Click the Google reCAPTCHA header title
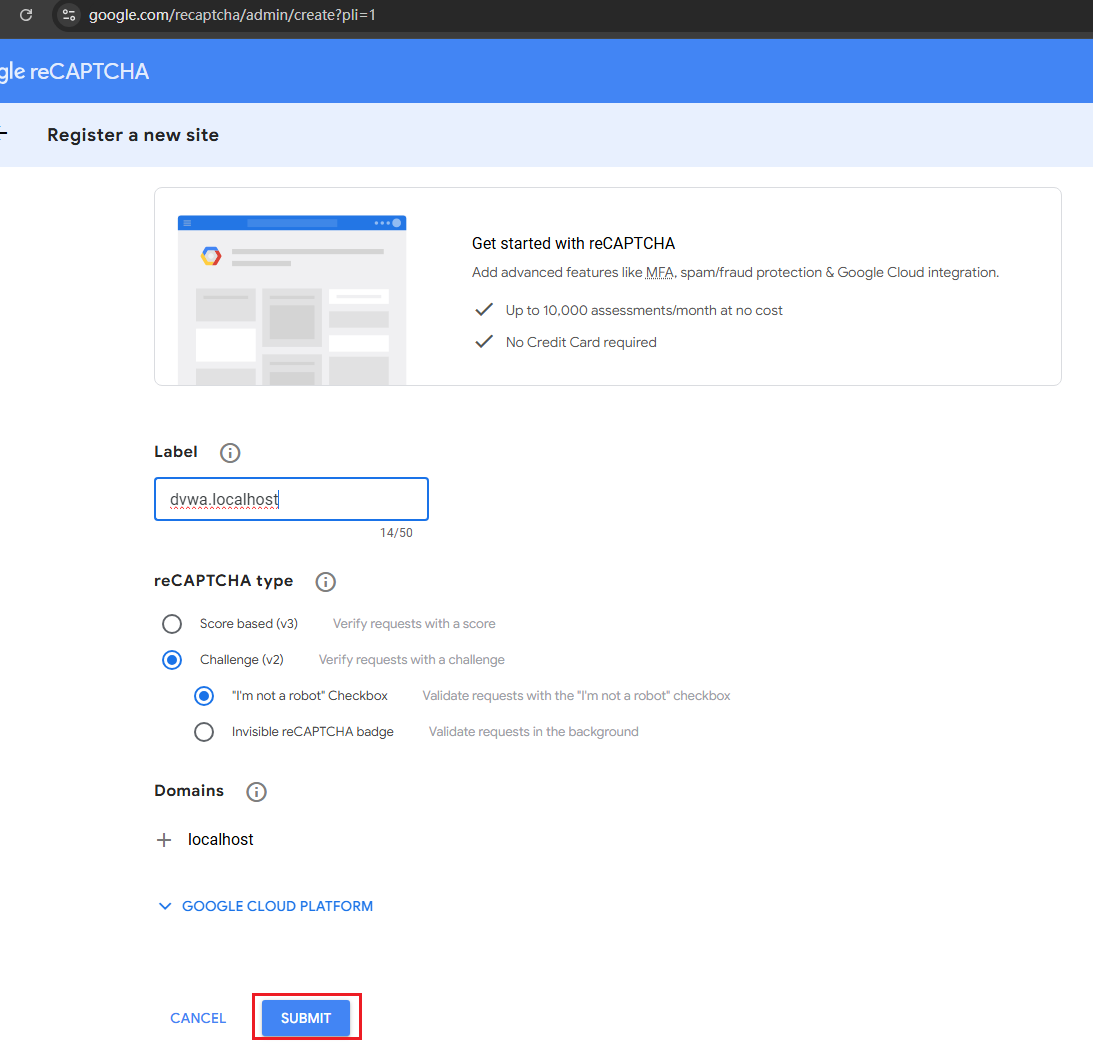This screenshot has width=1093, height=1044. tap(75, 70)
